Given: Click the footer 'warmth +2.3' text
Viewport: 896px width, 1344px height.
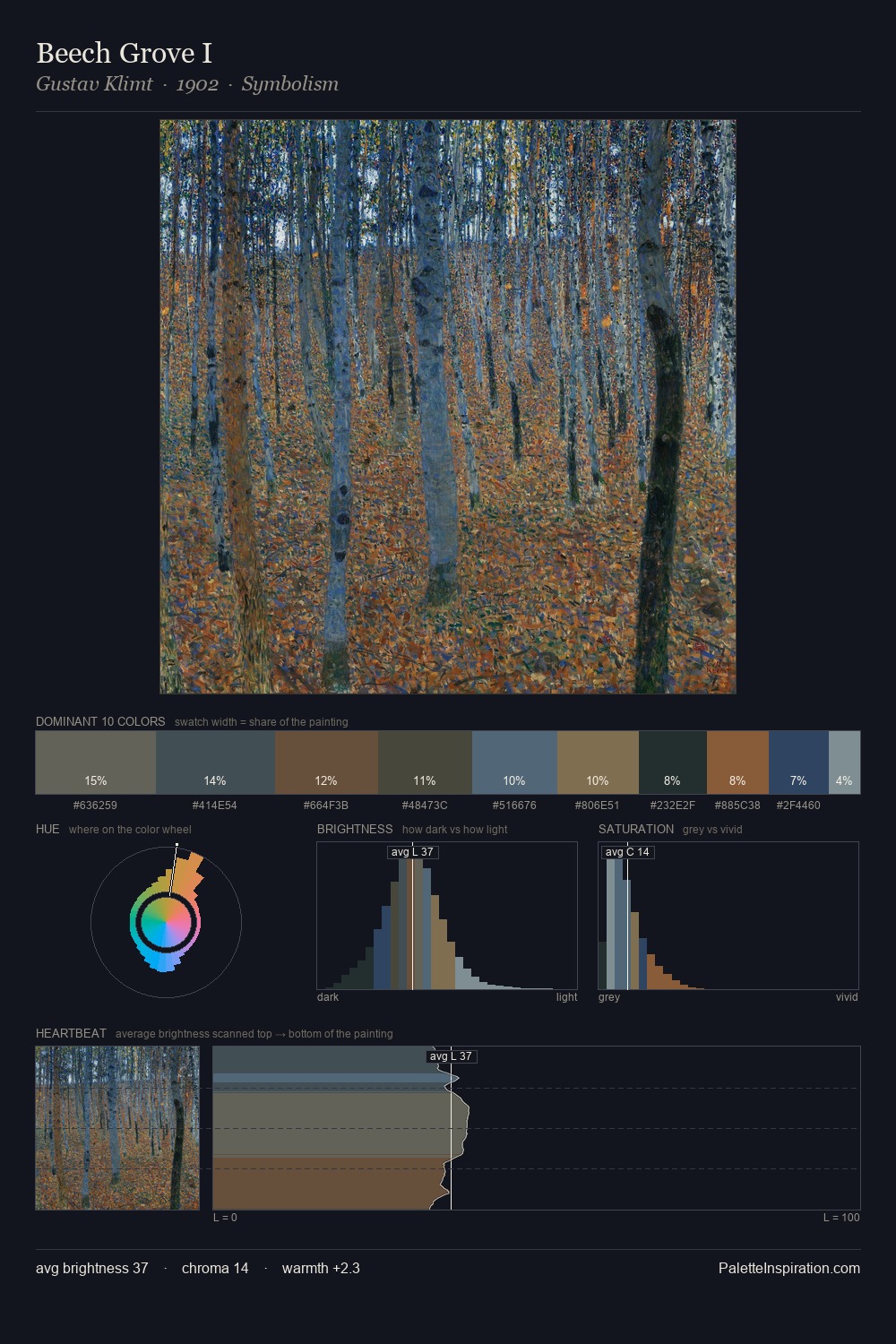Looking at the screenshot, I should [321, 1269].
